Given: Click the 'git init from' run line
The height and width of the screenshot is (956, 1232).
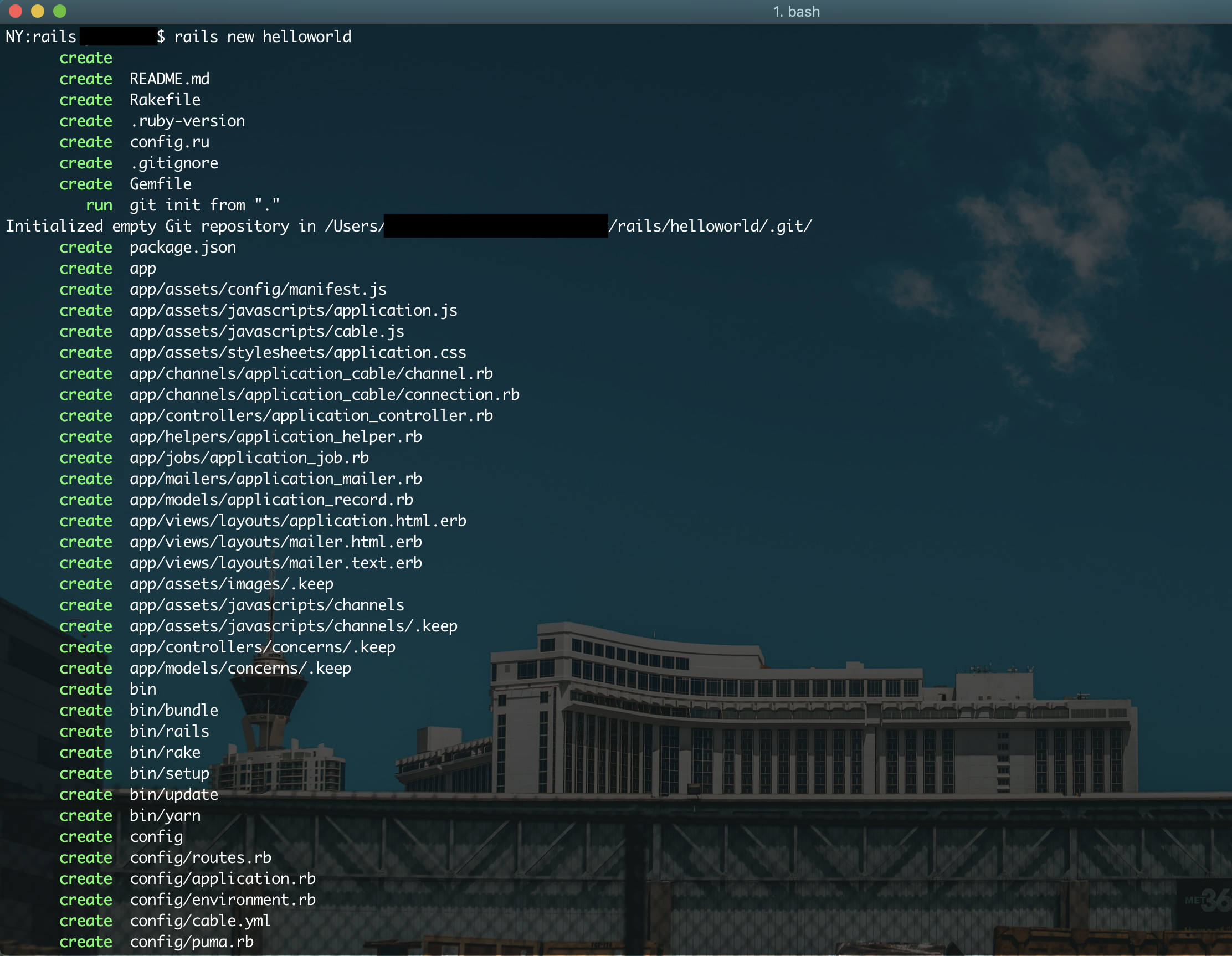Looking at the screenshot, I should [x=204, y=205].
